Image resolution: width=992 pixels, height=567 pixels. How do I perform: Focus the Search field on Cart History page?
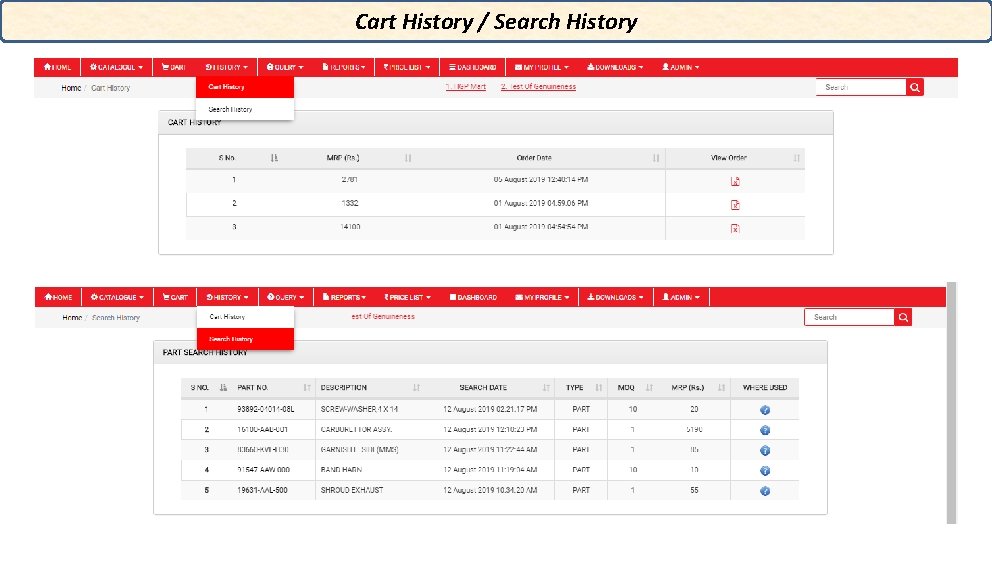(861, 87)
